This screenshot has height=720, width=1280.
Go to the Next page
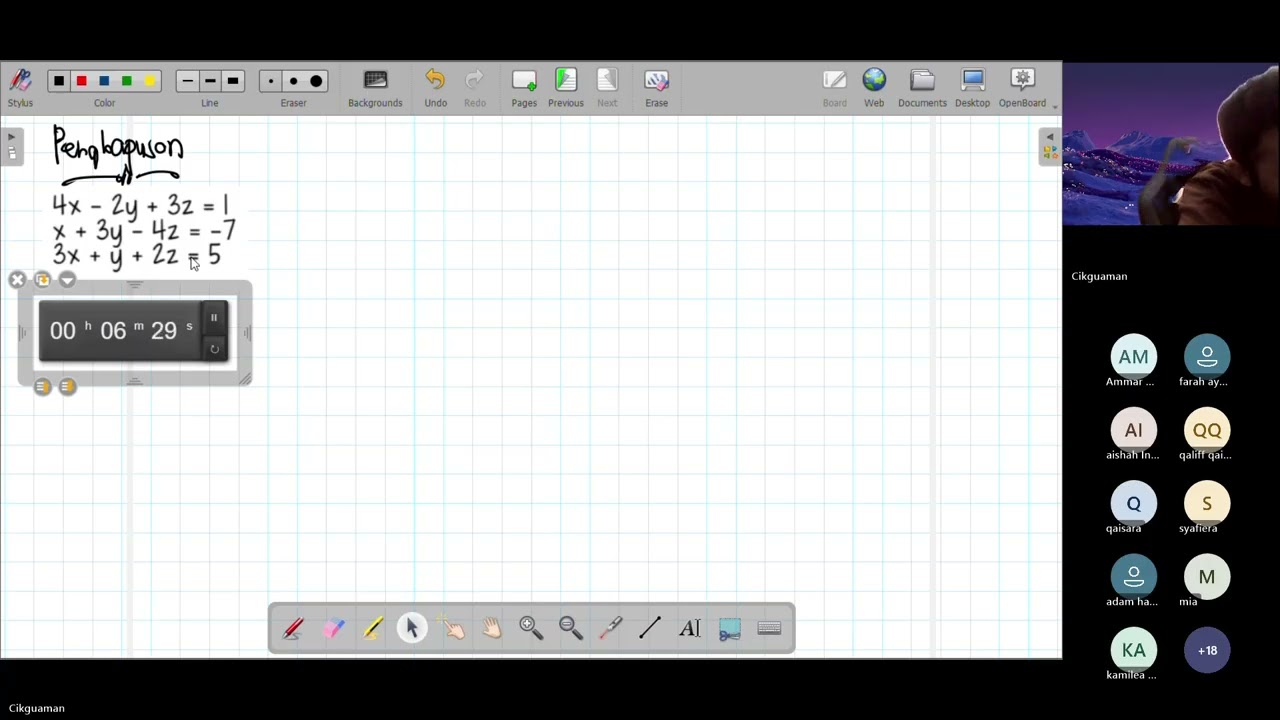coord(607,87)
